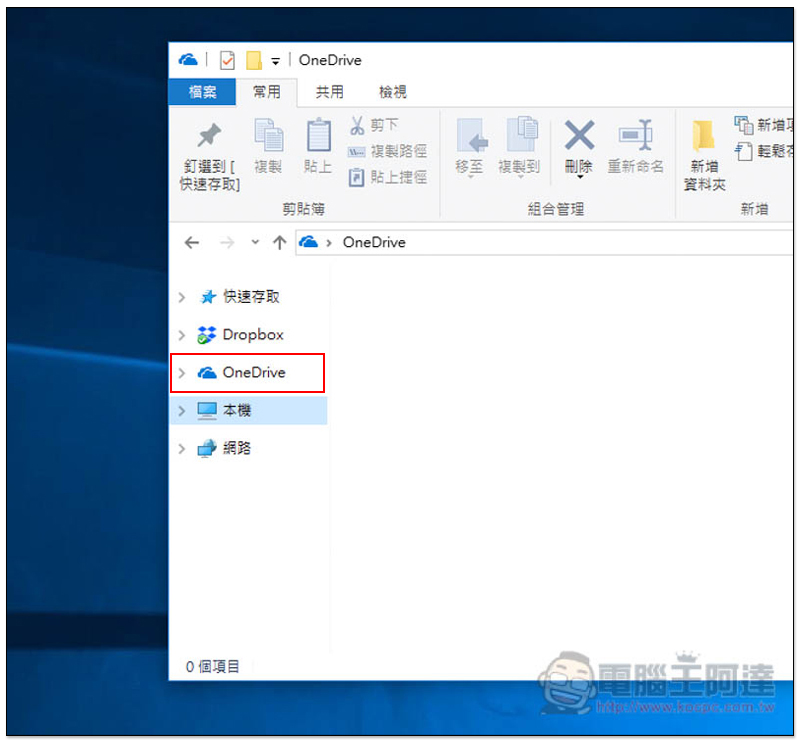Open the 刪除 dropdown arrow
The height and width of the screenshot is (744, 800).
click(x=580, y=177)
